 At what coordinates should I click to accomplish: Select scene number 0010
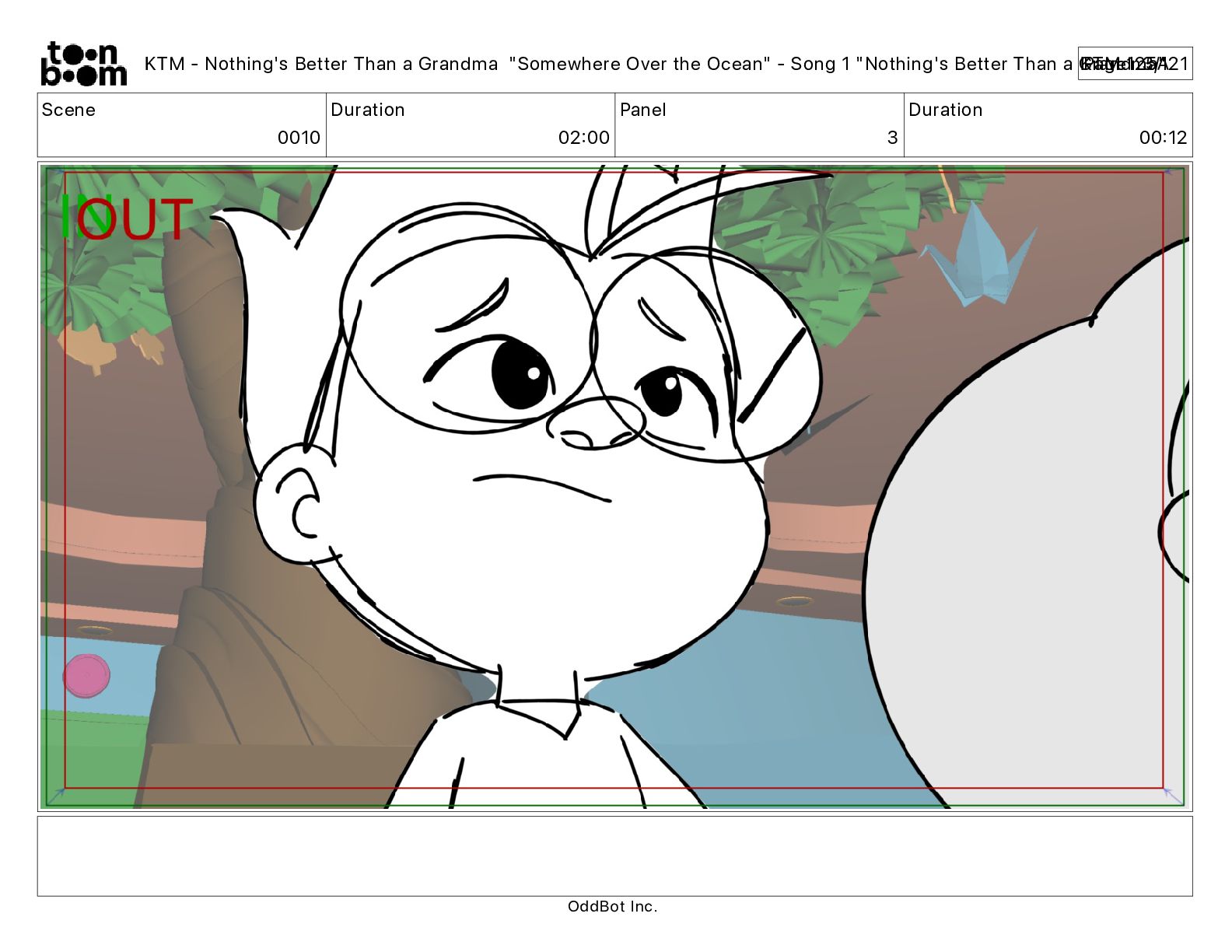pos(299,138)
